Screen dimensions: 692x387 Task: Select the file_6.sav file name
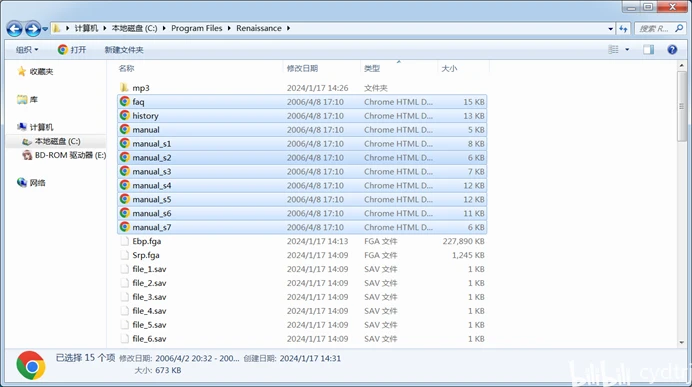point(149,339)
